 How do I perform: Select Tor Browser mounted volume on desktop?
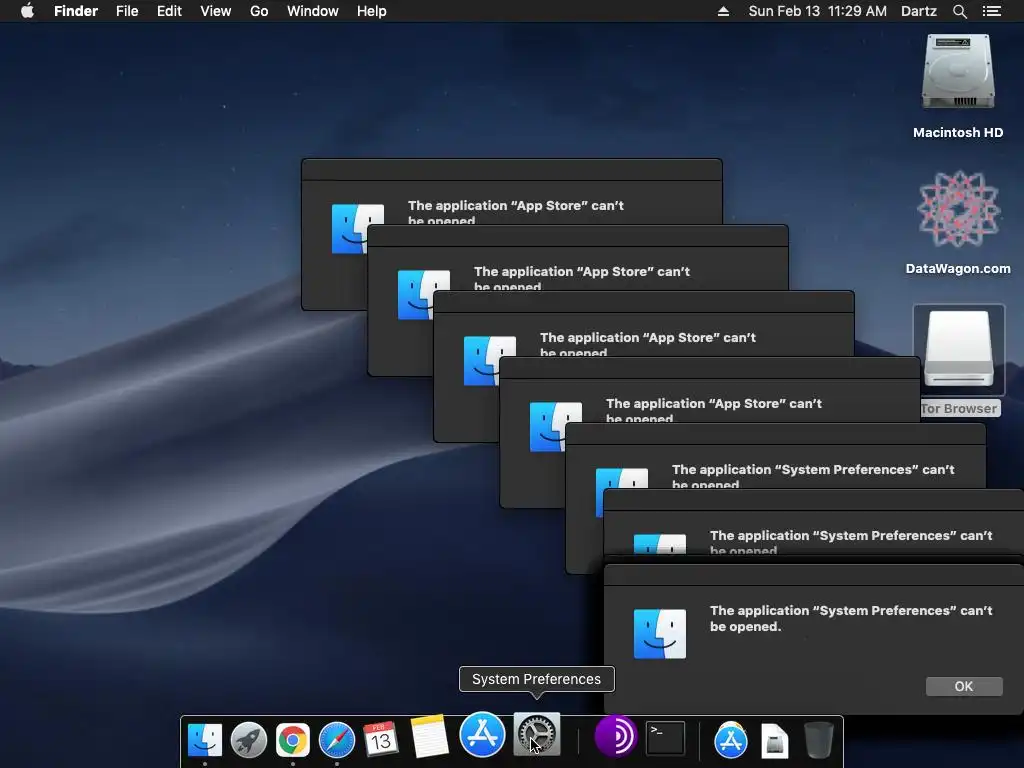pos(959,349)
